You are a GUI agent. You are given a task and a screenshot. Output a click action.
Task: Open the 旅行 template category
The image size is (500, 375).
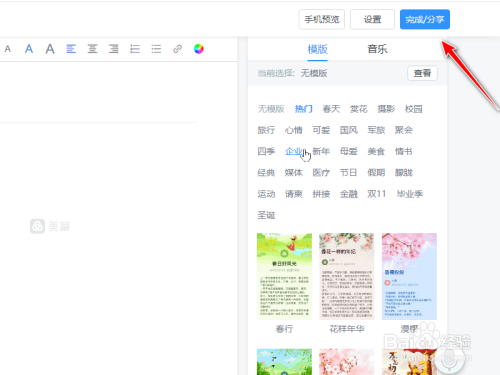(266, 130)
